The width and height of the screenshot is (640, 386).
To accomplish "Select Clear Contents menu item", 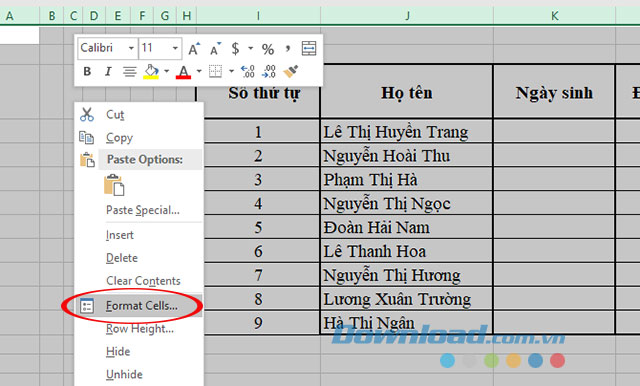I will pos(139,281).
